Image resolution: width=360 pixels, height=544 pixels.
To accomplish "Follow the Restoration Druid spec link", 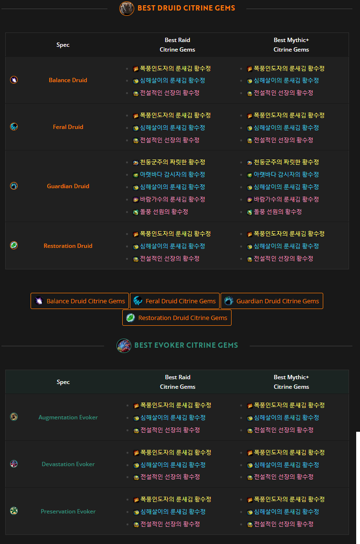I will pyautogui.click(x=68, y=246).
